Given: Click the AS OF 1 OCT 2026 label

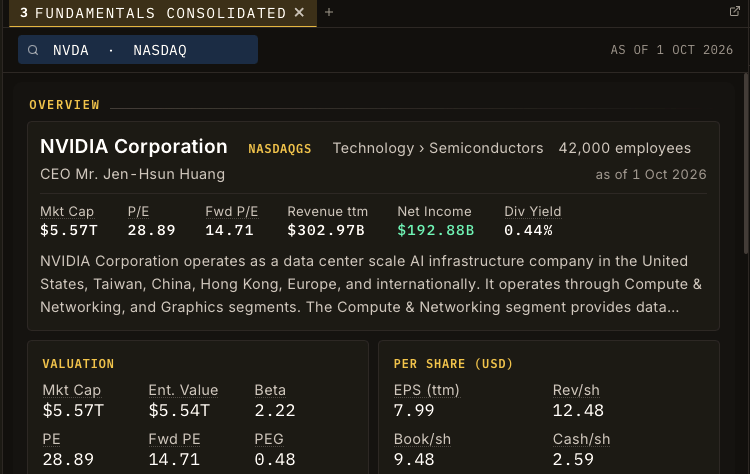Looking at the screenshot, I should click(672, 50).
